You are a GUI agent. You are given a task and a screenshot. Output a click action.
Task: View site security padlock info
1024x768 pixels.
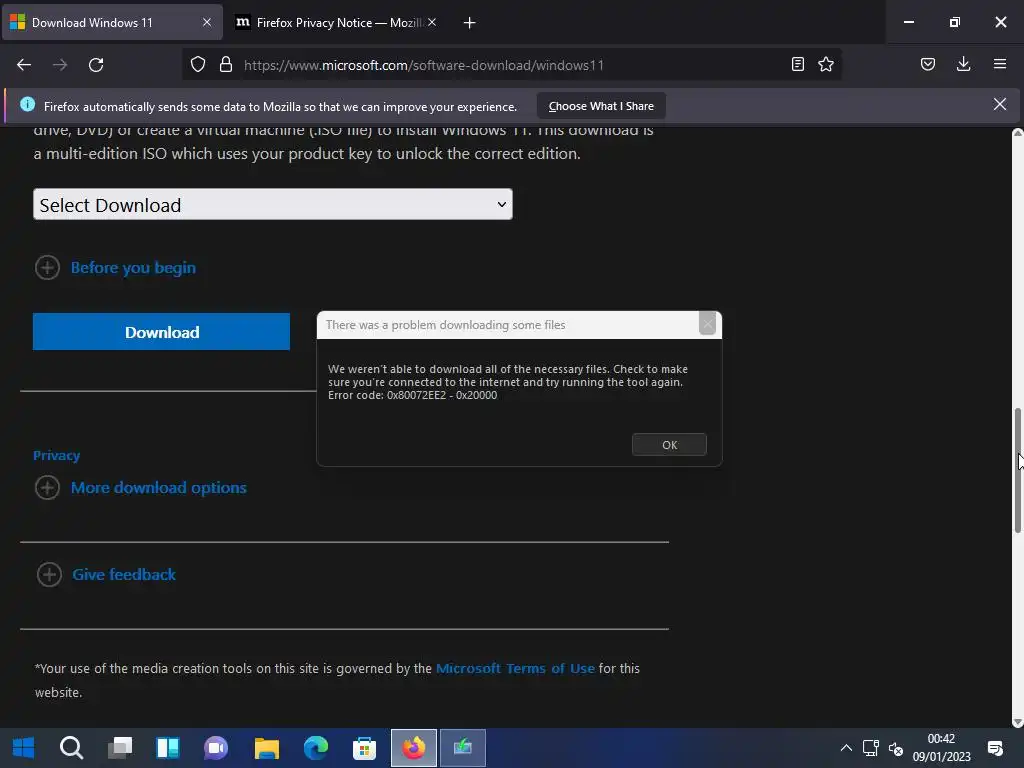click(x=226, y=65)
